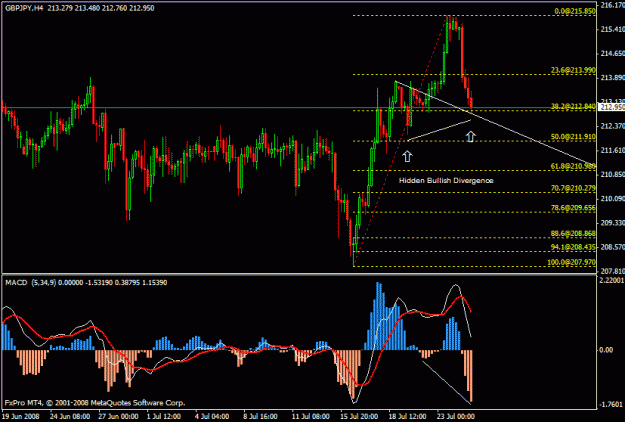Click the 8 Jul 16:00 time label

(261, 416)
